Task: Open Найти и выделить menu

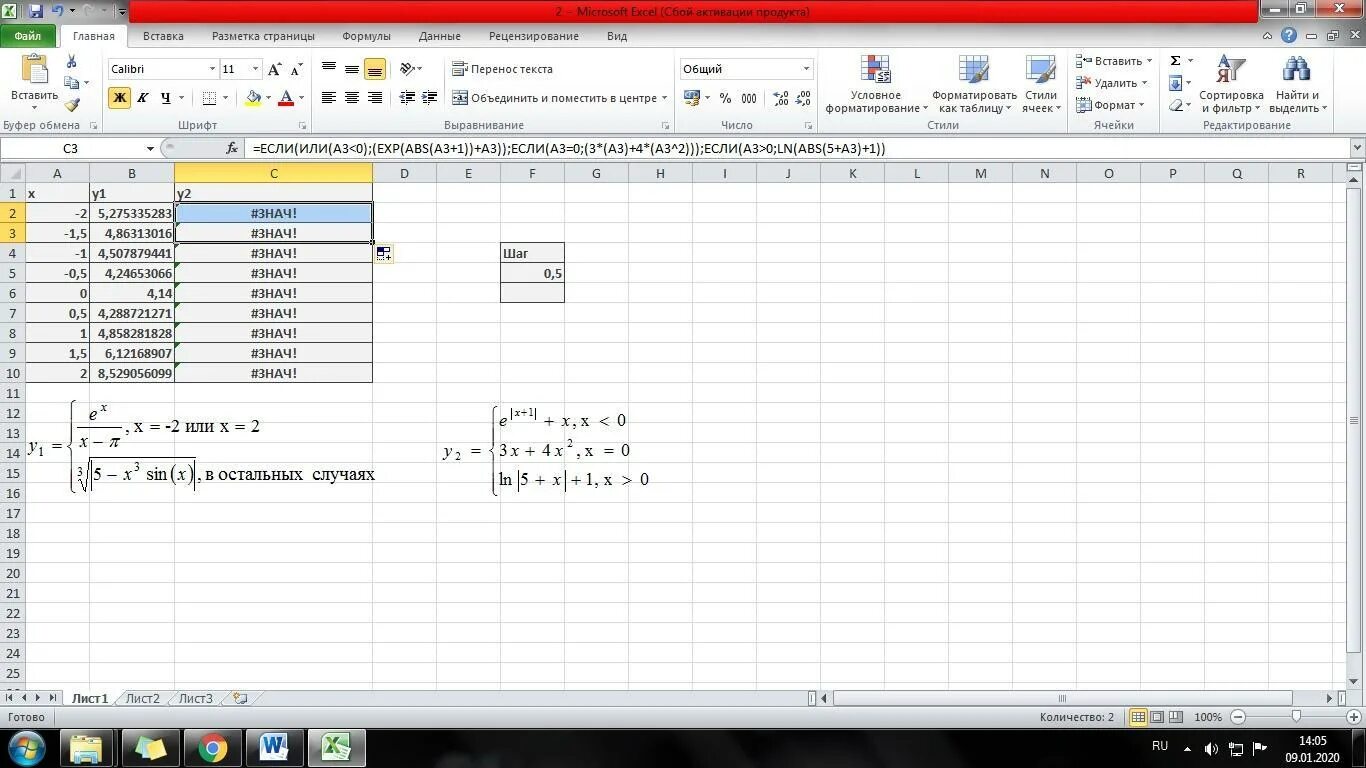Action: click(x=1296, y=84)
